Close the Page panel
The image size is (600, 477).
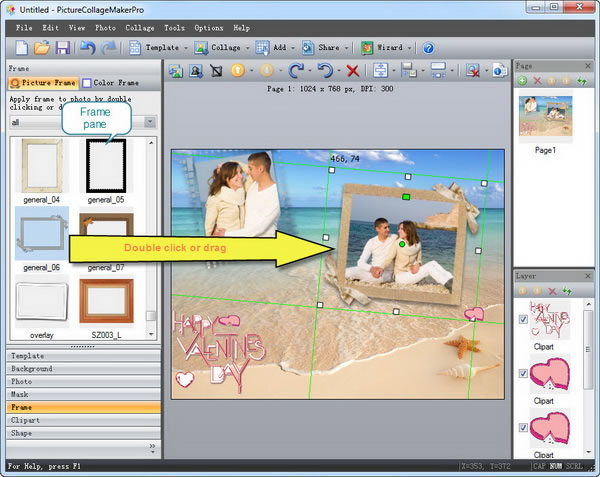[x=588, y=66]
